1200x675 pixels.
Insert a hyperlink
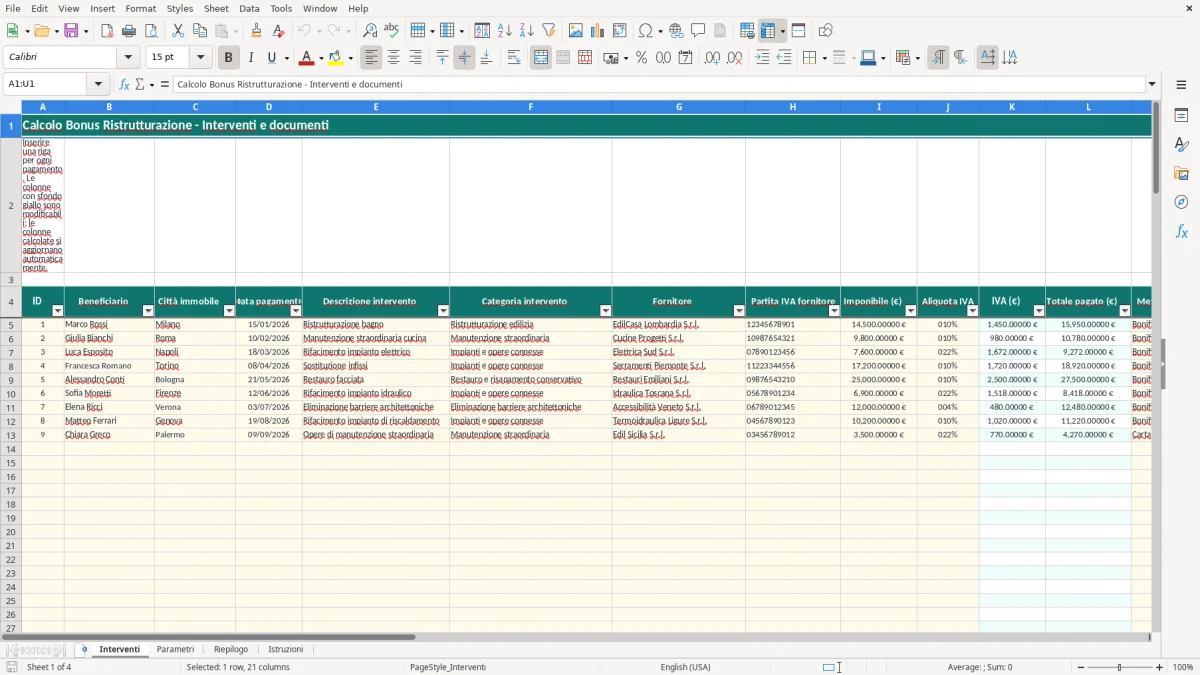[676, 31]
